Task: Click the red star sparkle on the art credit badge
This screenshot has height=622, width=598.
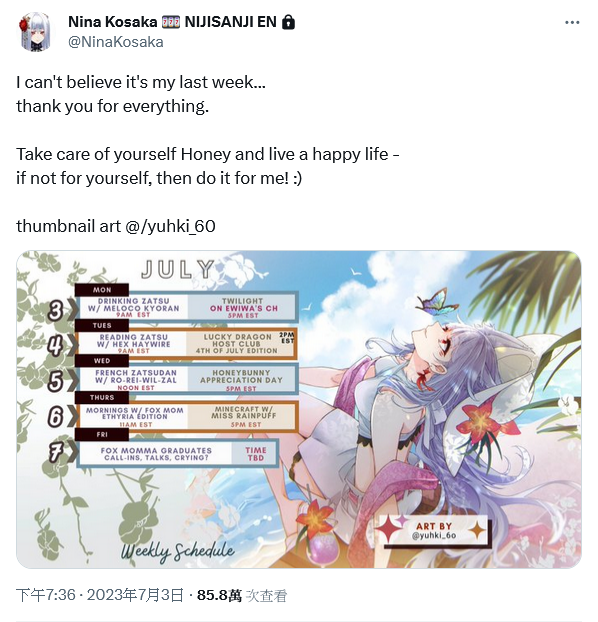Action: tap(388, 530)
